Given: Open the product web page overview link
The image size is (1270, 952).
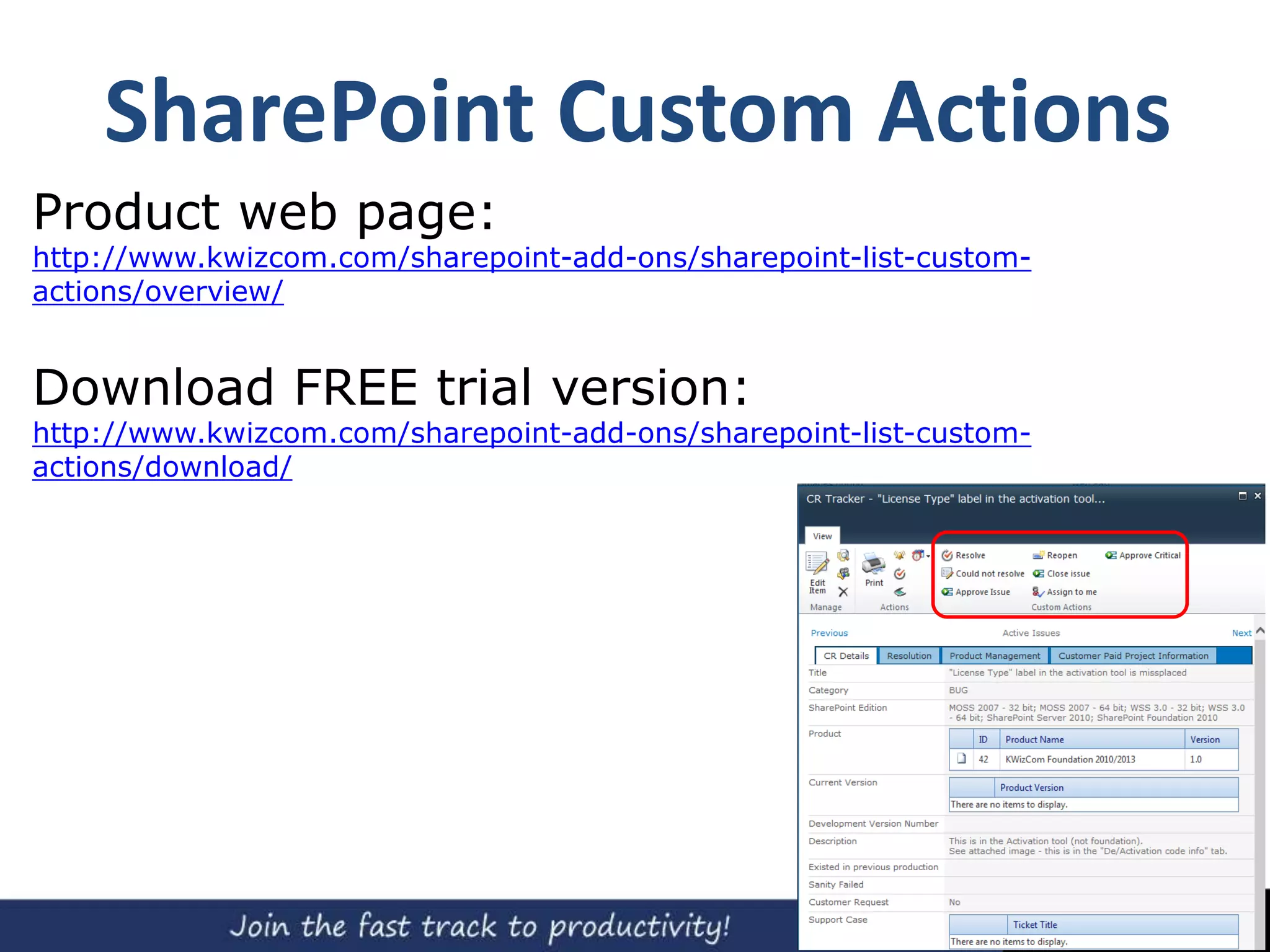Looking at the screenshot, I should tap(531, 274).
